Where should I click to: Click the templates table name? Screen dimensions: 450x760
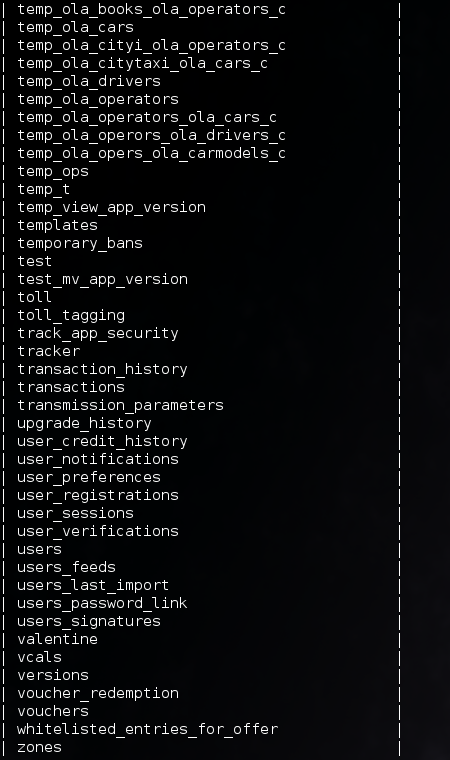pyautogui.click(x=58, y=225)
